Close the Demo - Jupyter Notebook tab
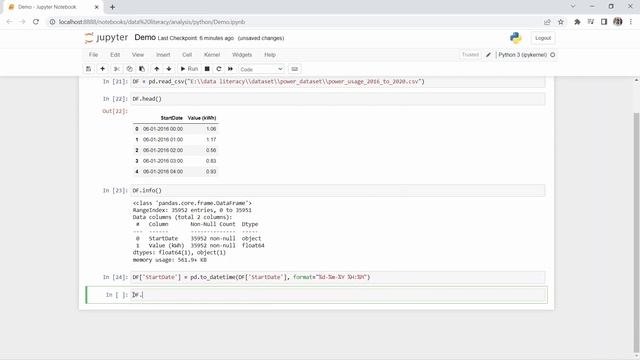This screenshot has width=640, height=360. coord(96,7)
